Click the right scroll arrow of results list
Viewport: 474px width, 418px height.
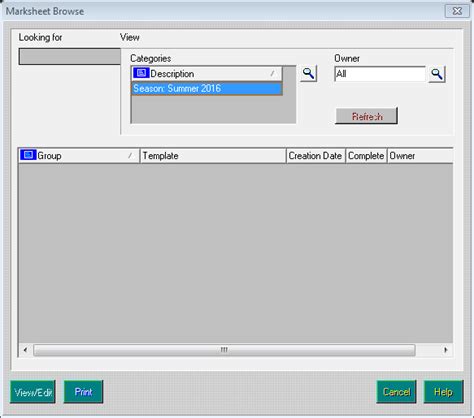(x=446, y=350)
